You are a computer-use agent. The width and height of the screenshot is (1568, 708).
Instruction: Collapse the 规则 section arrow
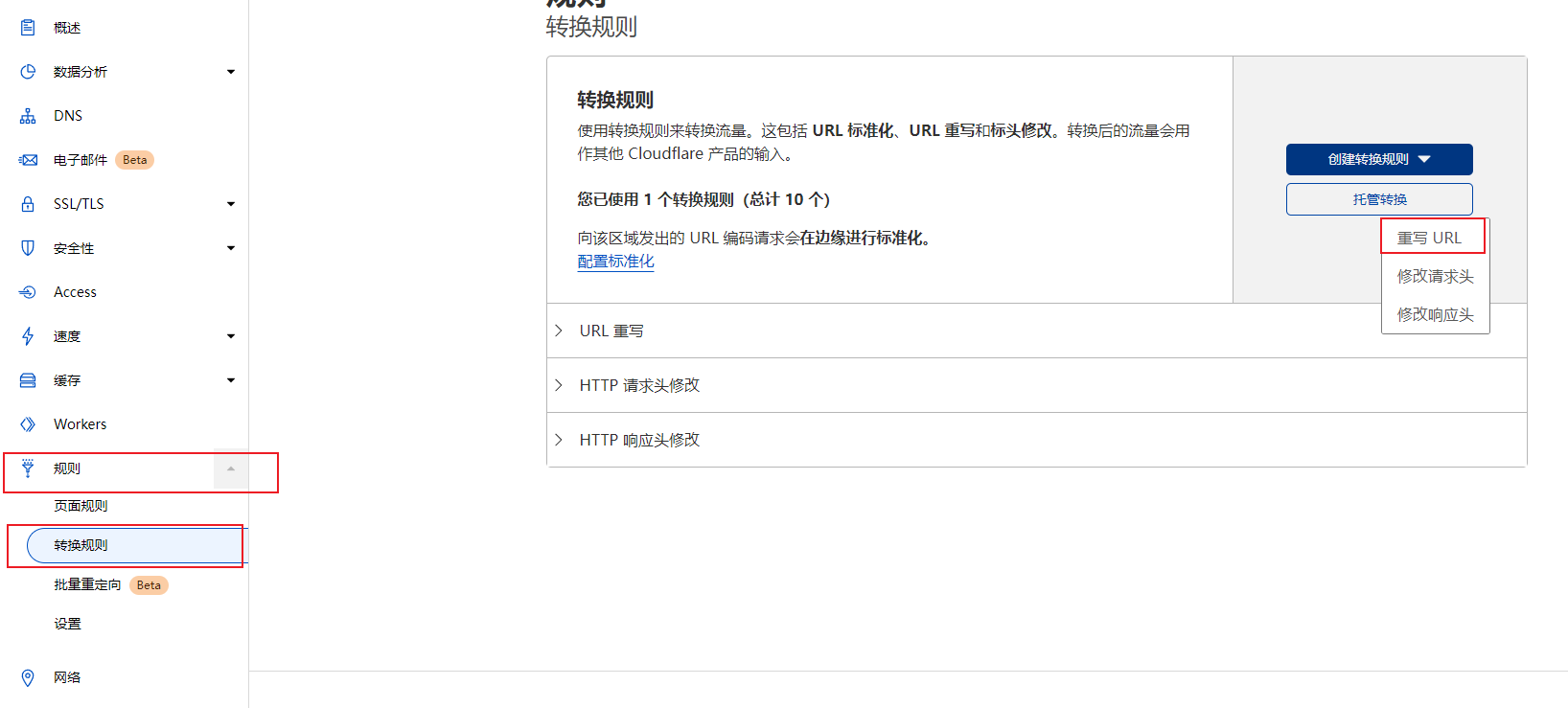click(x=231, y=468)
